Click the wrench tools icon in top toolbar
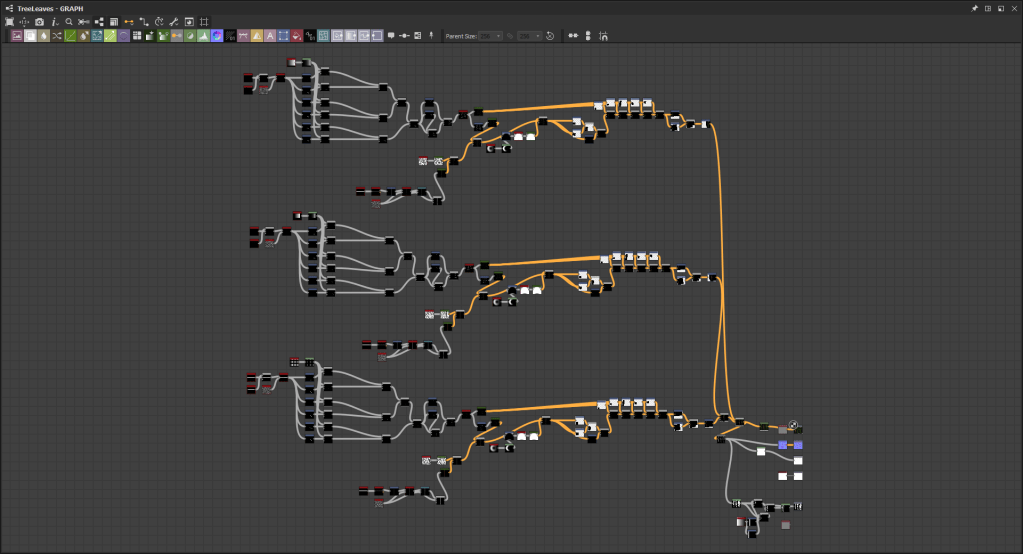The image size is (1023, 554). click(174, 21)
